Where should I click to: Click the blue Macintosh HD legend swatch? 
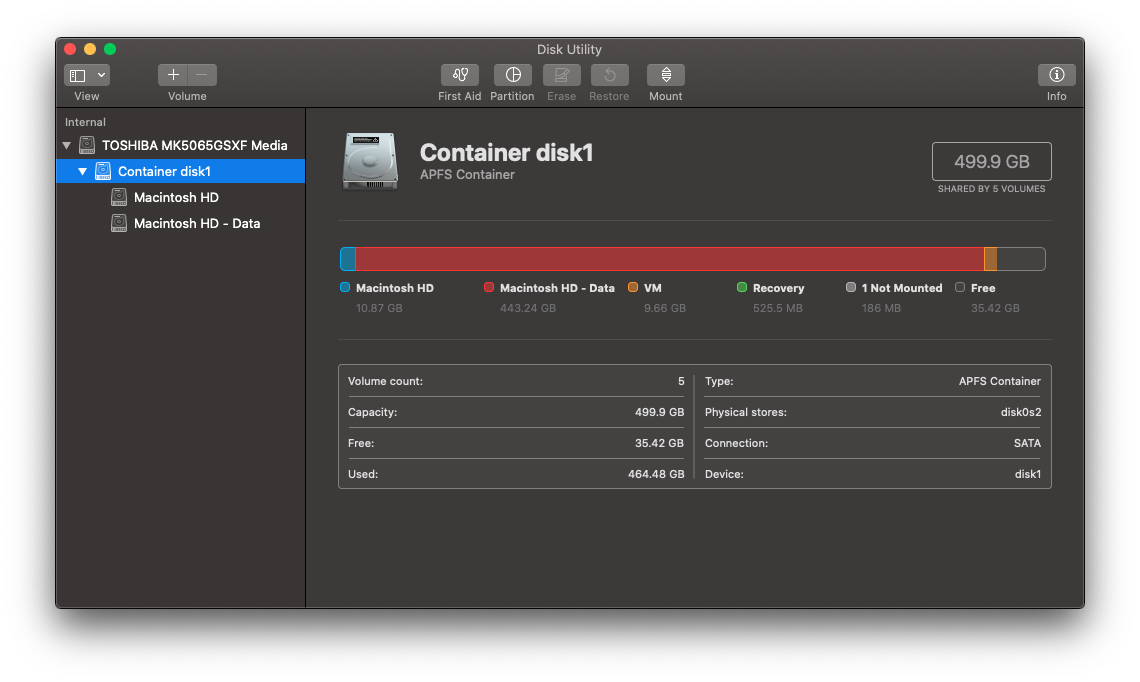click(345, 287)
